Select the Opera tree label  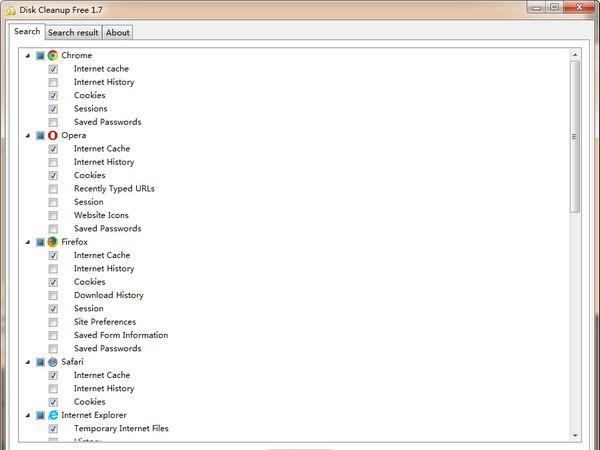click(x=73, y=135)
